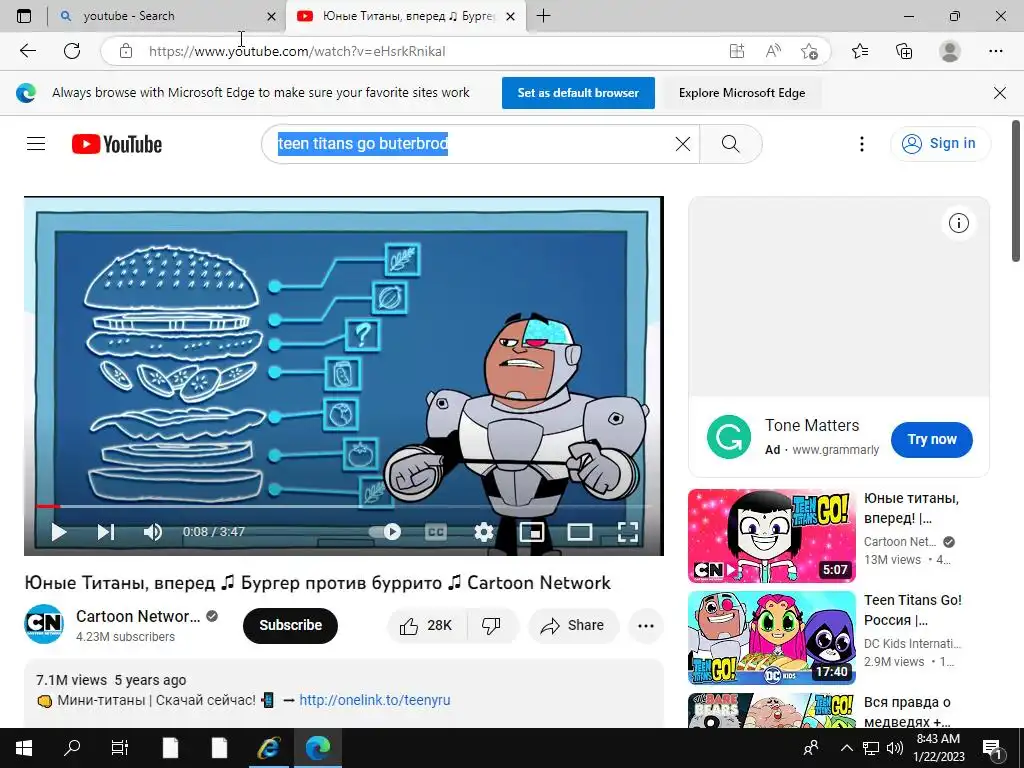Go back to the previous page
Screen dimensions: 1024x768
click(x=27, y=51)
